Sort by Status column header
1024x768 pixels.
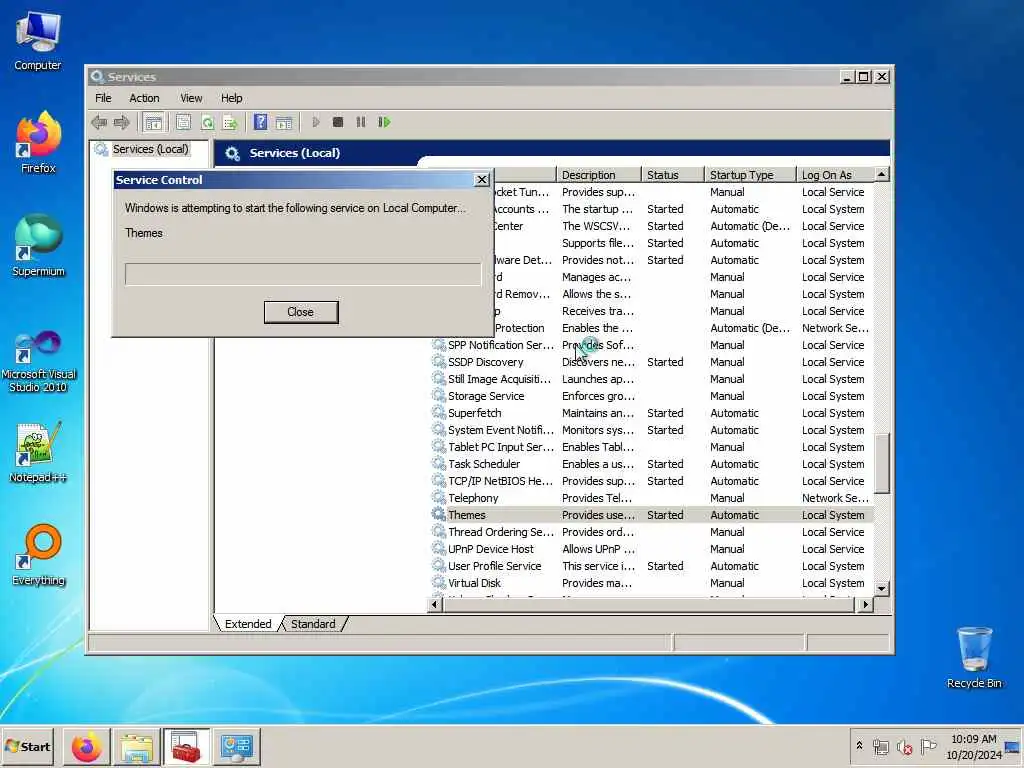pyautogui.click(x=672, y=175)
